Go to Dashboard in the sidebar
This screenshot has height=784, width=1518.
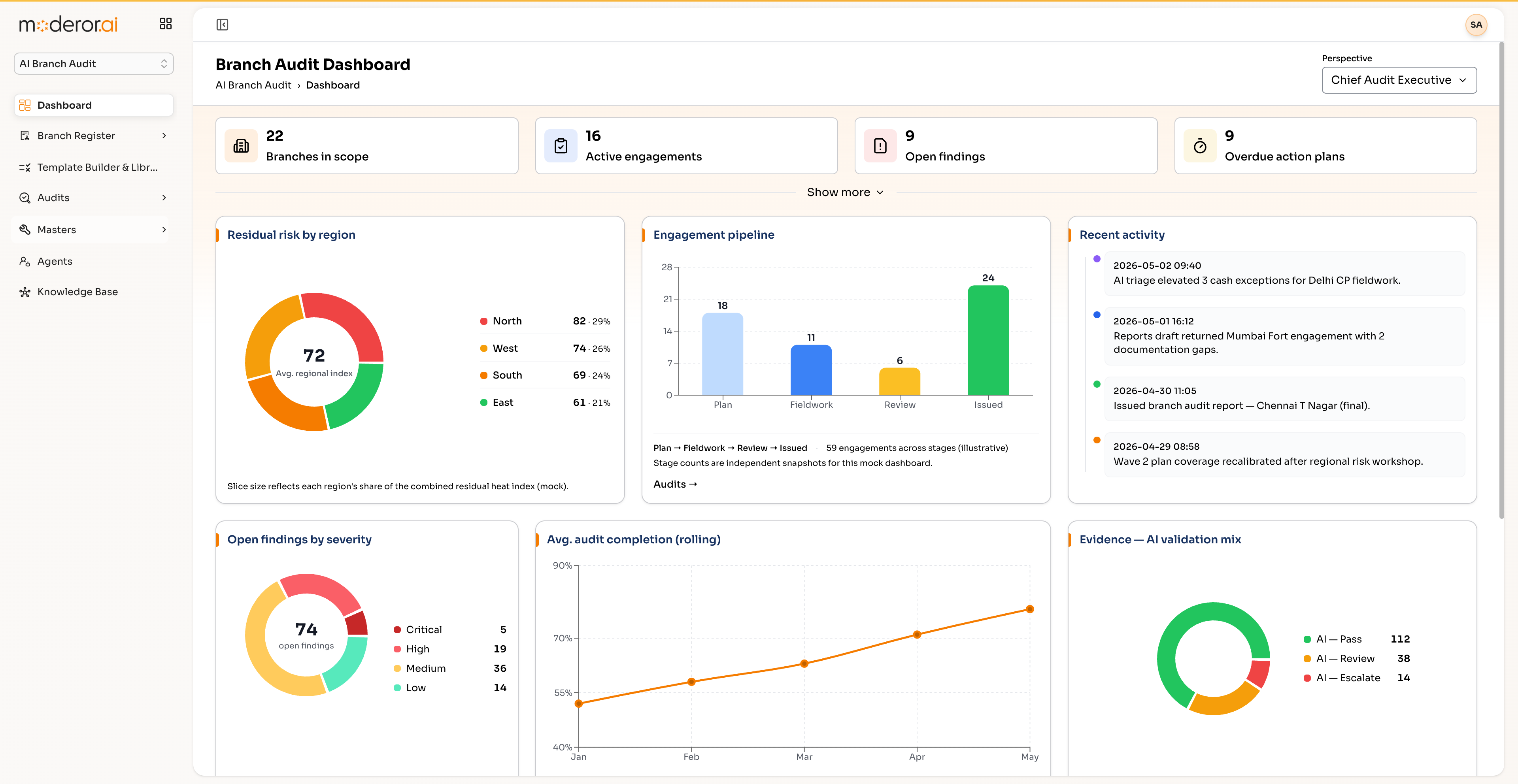click(x=94, y=105)
